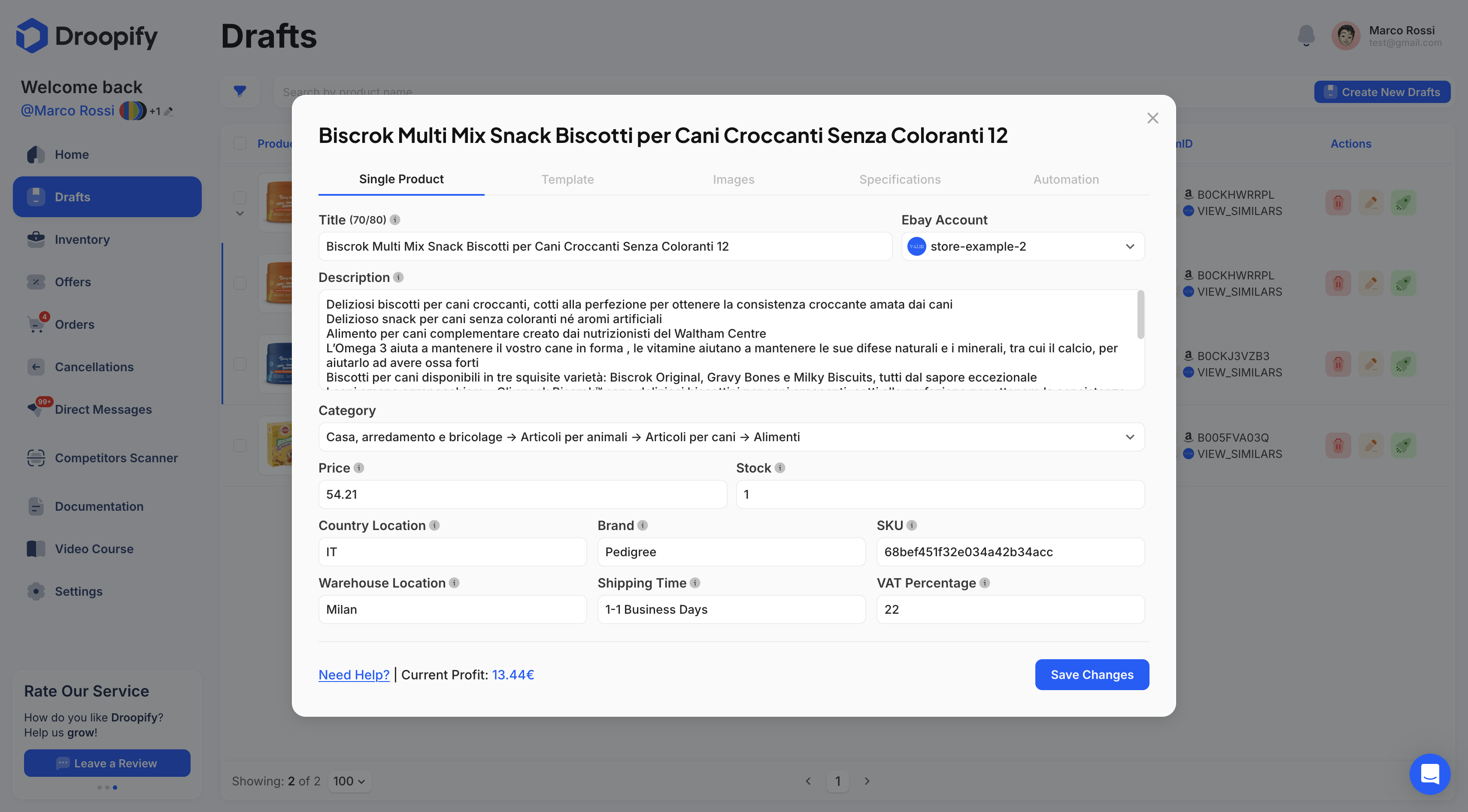Open the 100 rows-per-page dropdown

pos(349,781)
